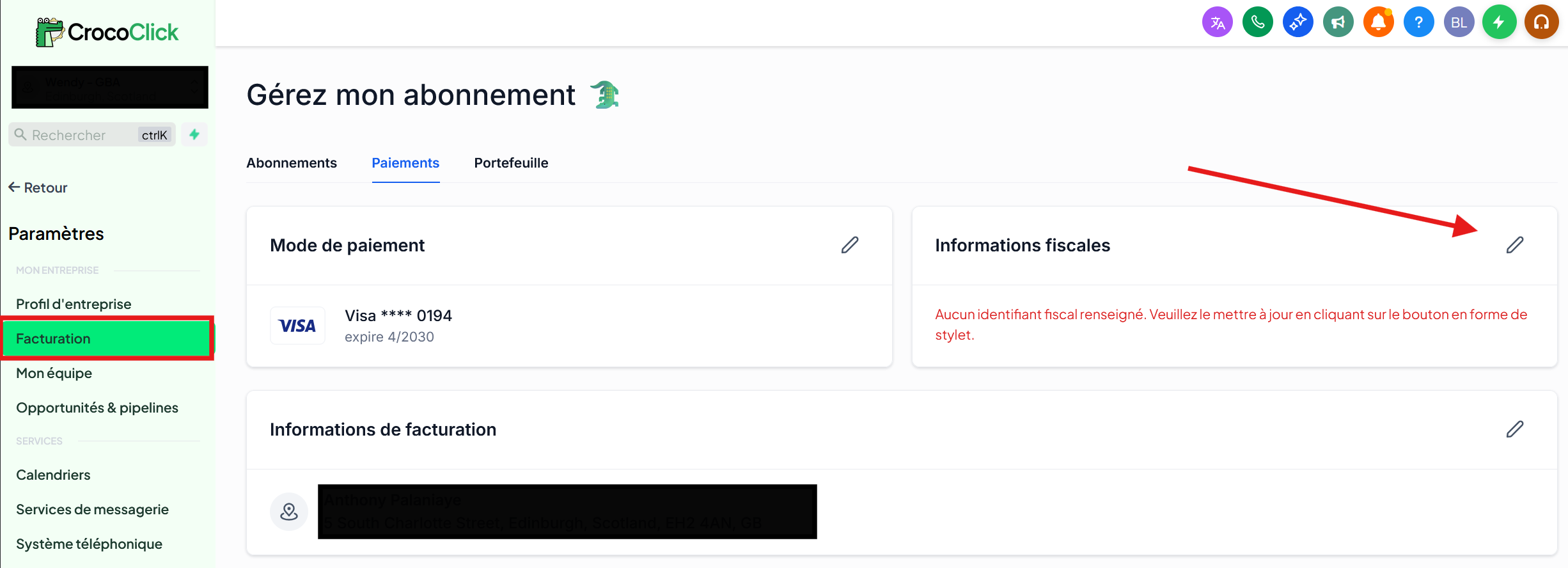
Task: Click the brown headset support icon
Action: point(1542,22)
